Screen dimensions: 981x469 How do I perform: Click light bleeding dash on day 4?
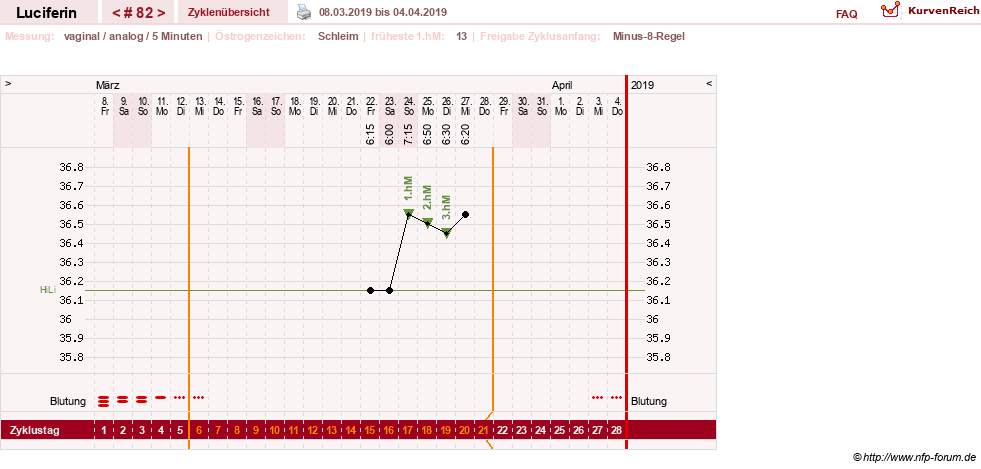[161, 397]
